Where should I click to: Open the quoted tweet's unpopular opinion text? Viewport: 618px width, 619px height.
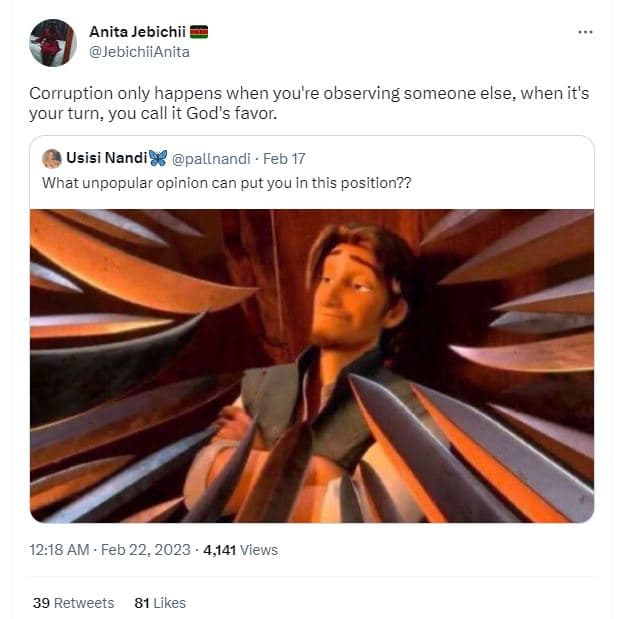coord(226,183)
